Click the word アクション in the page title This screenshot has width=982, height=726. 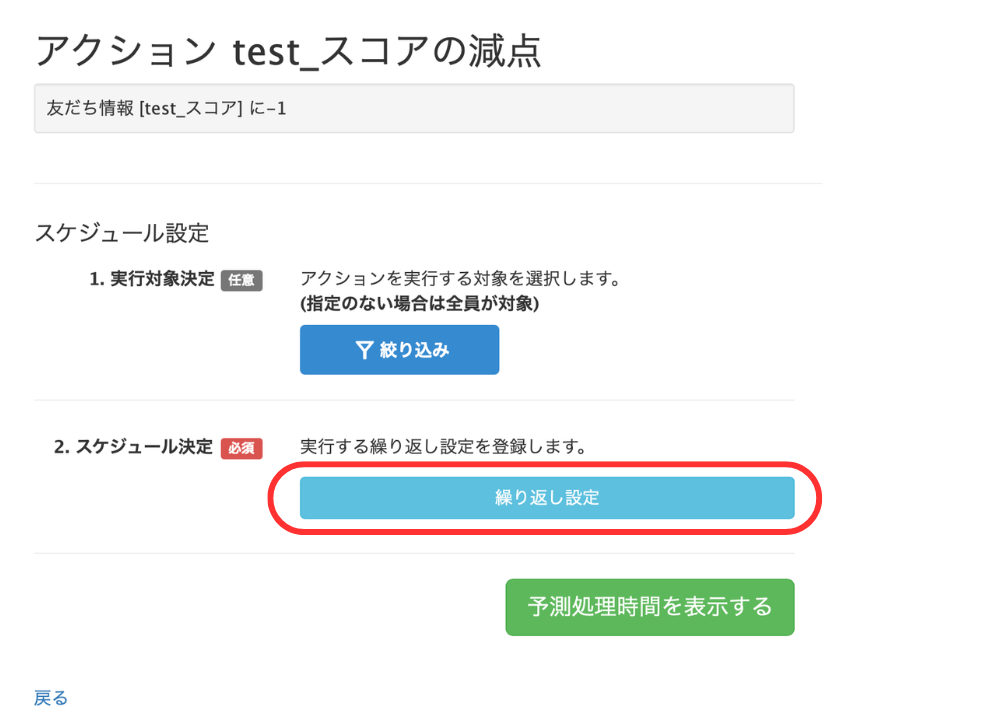pyautogui.click(x=125, y=50)
